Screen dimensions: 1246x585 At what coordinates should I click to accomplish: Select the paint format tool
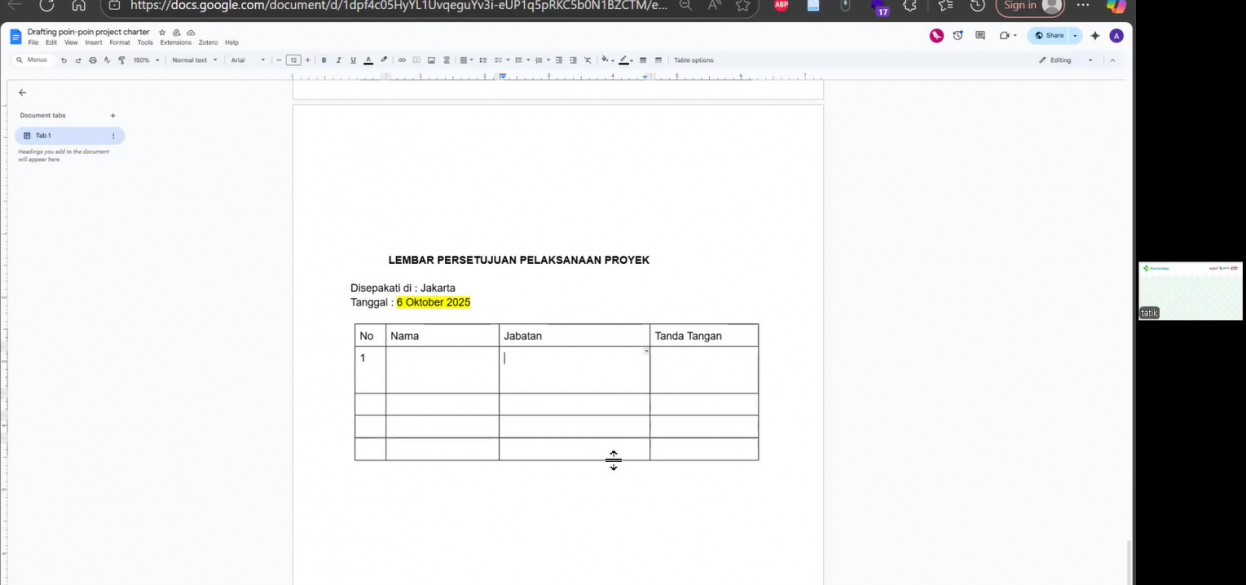click(x=122, y=60)
